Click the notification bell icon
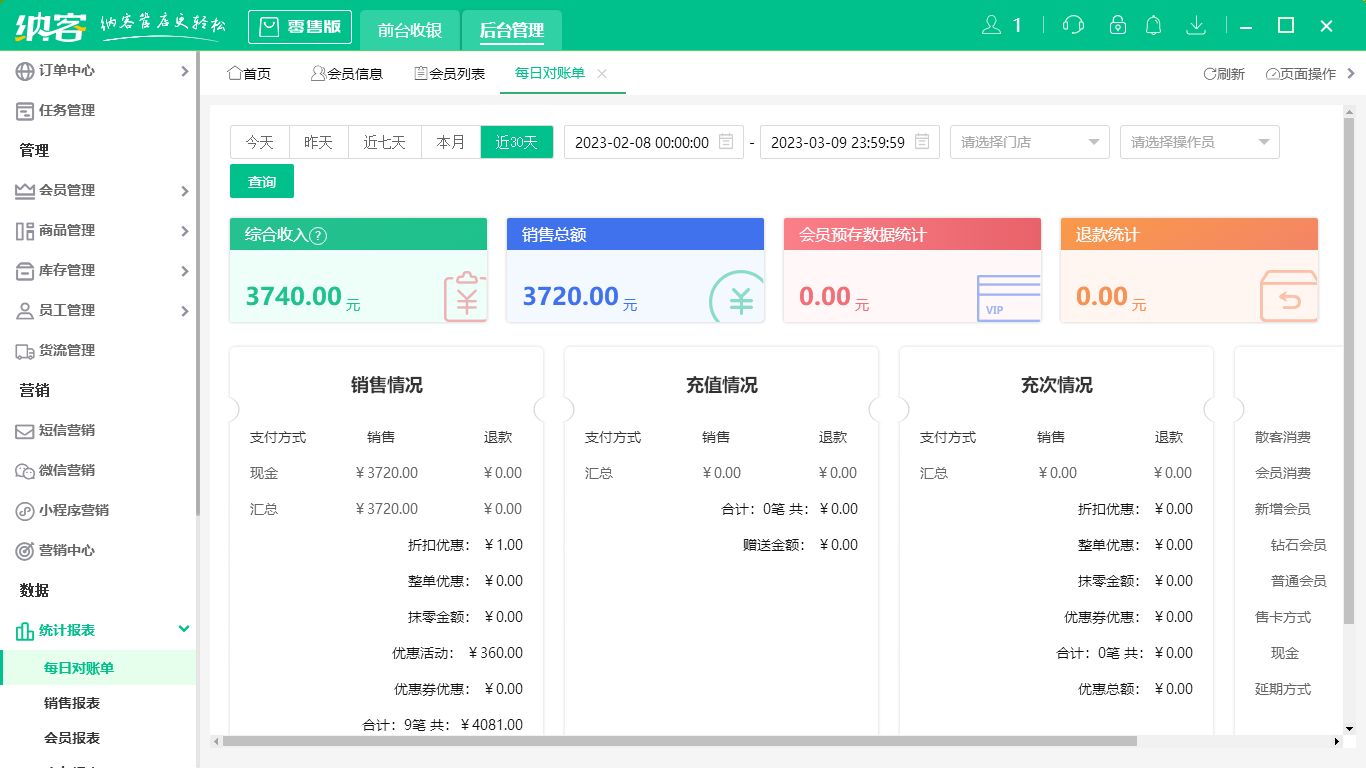 pos(1153,23)
